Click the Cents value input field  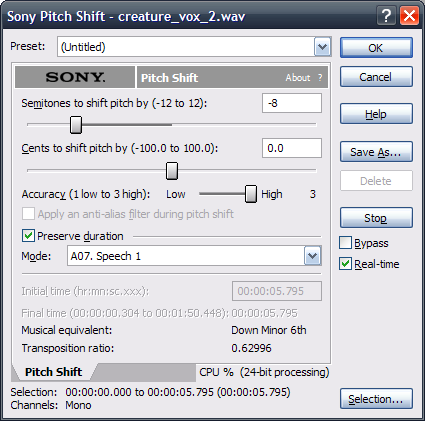coord(292,148)
